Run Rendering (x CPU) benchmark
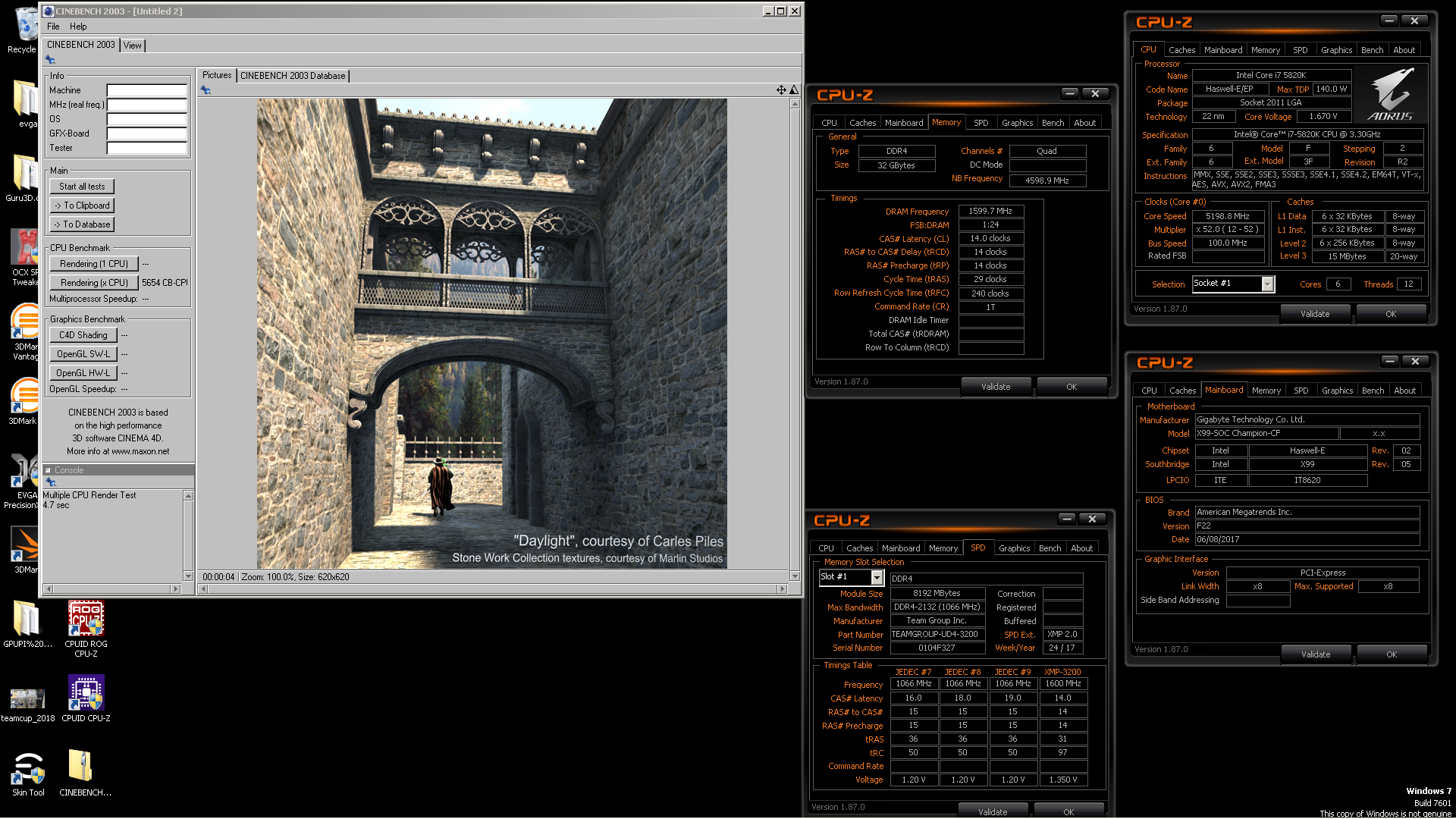This screenshot has height=819, width=1456. click(94, 283)
